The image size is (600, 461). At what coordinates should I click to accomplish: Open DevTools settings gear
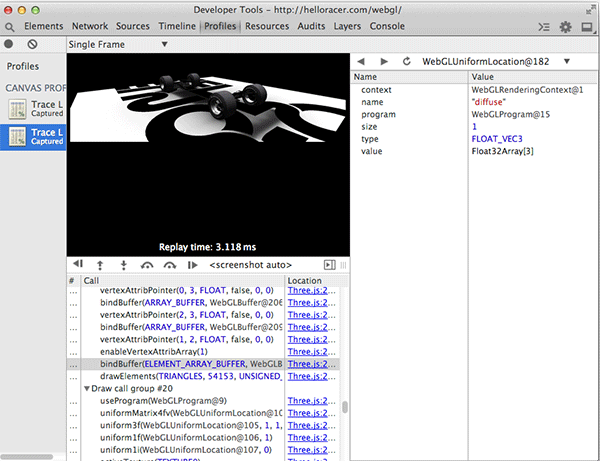click(x=565, y=27)
